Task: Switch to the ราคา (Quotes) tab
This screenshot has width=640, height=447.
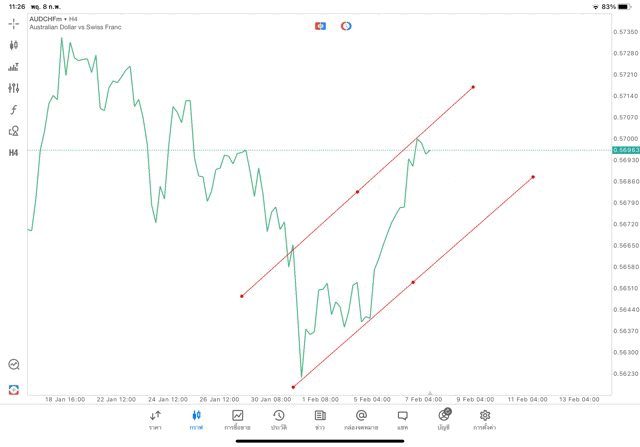Action: point(155,420)
